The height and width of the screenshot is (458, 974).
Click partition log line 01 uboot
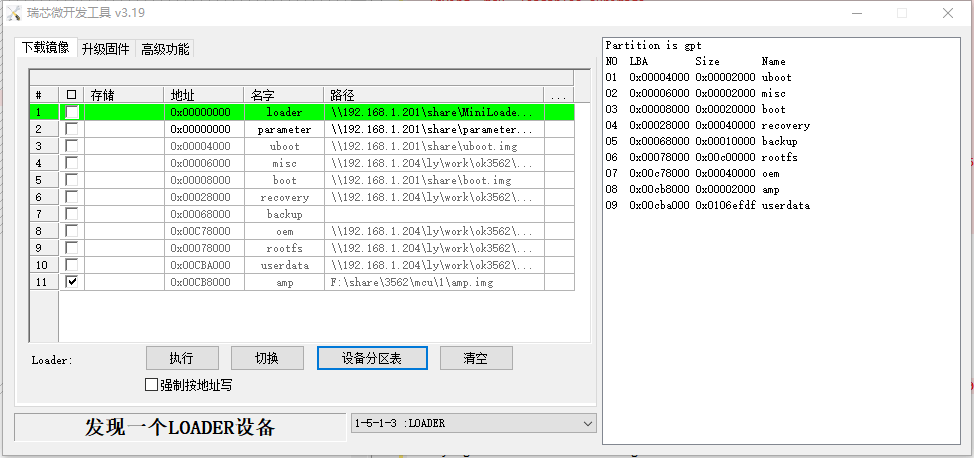tap(698, 78)
